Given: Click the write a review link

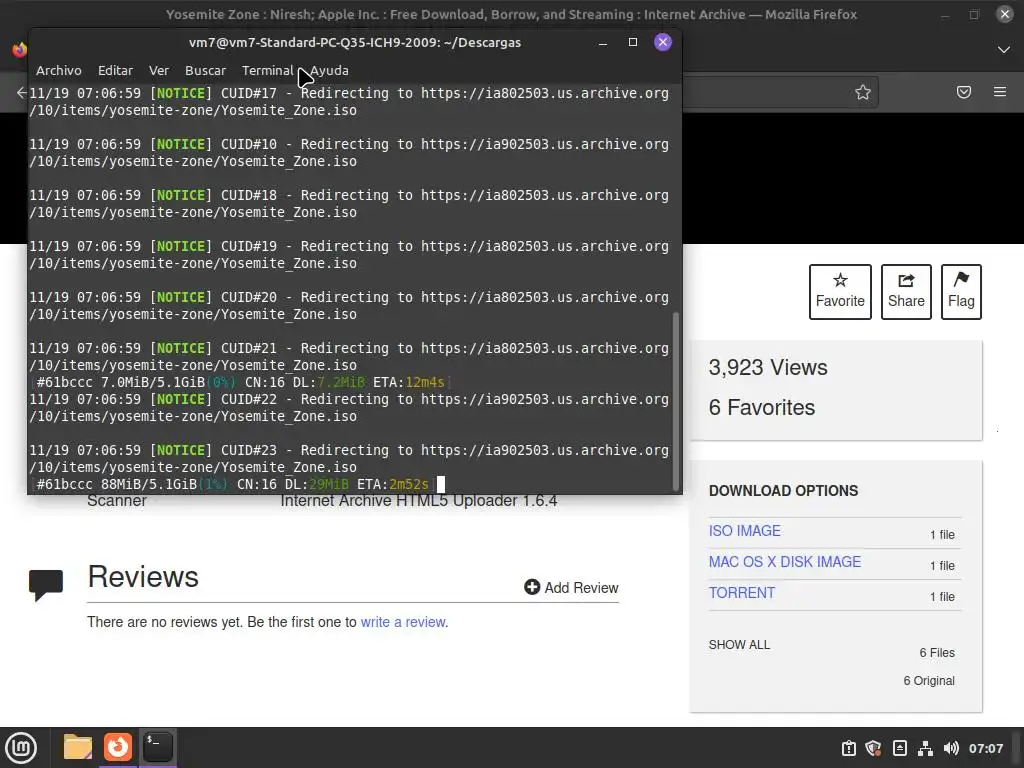Looking at the screenshot, I should pyautogui.click(x=403, y=622).
